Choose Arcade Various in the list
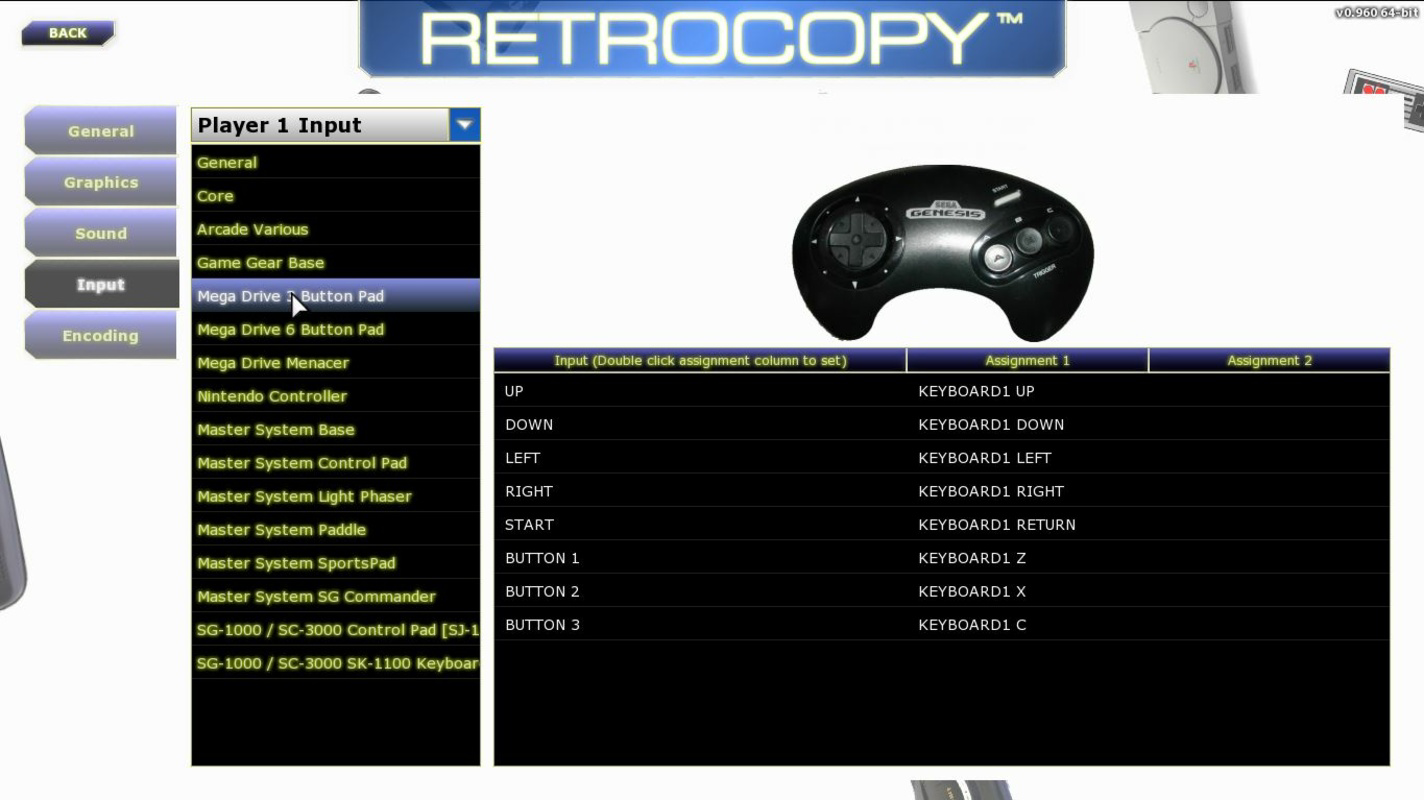1424x800 pixels. point(335,229)
